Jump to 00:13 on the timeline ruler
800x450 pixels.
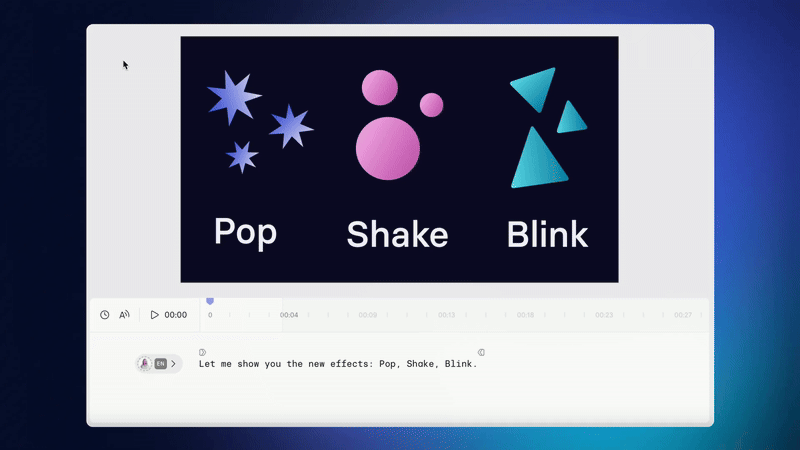click(x=446, y=315)
